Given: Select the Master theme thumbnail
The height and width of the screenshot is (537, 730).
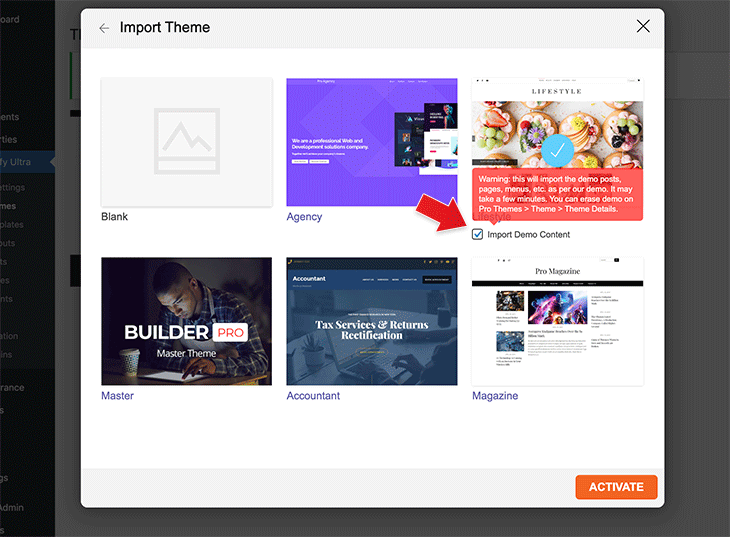Looking at the screenshot, I should (x=187, y=321).
